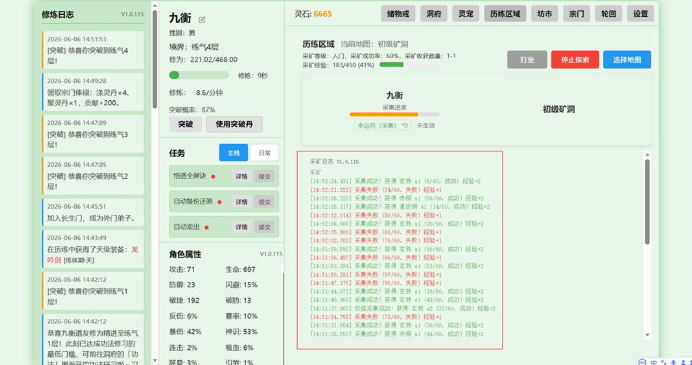The height and width of the screenshot is (365, 692).
Task: Click the 修炼日志 panel heading
Action: click(58, 15)
